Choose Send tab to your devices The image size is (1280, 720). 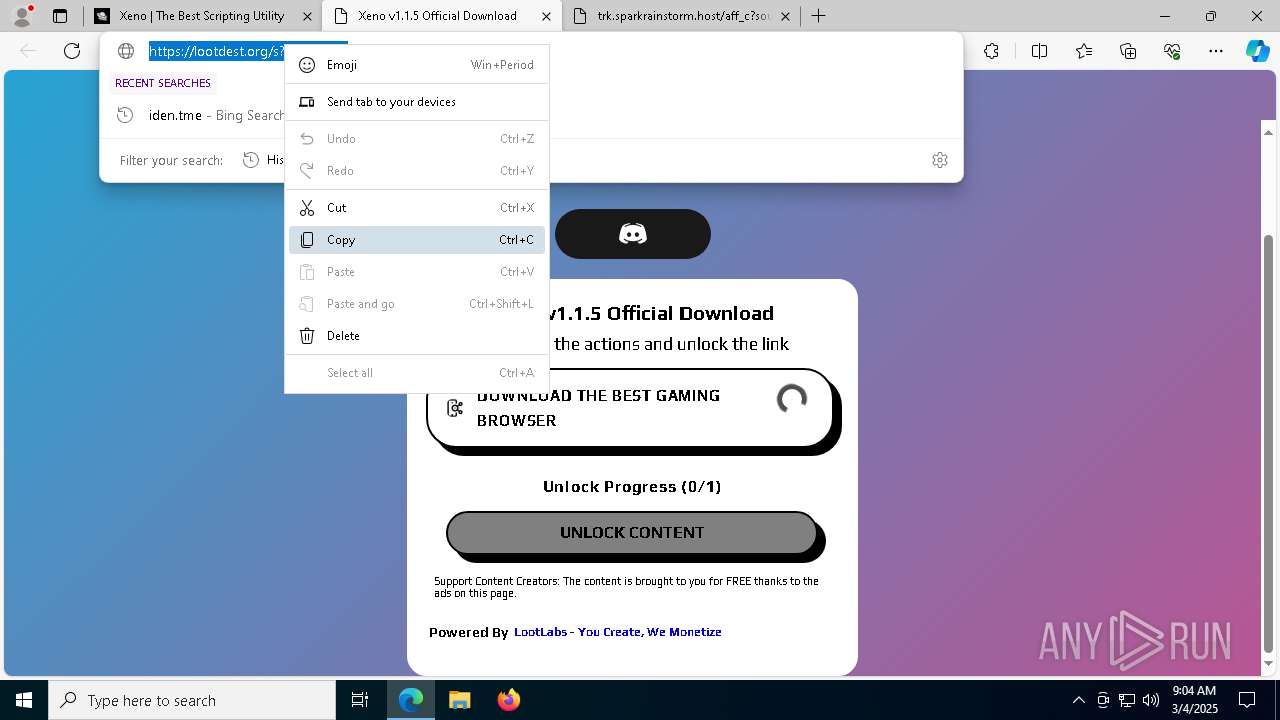(417, 102)
